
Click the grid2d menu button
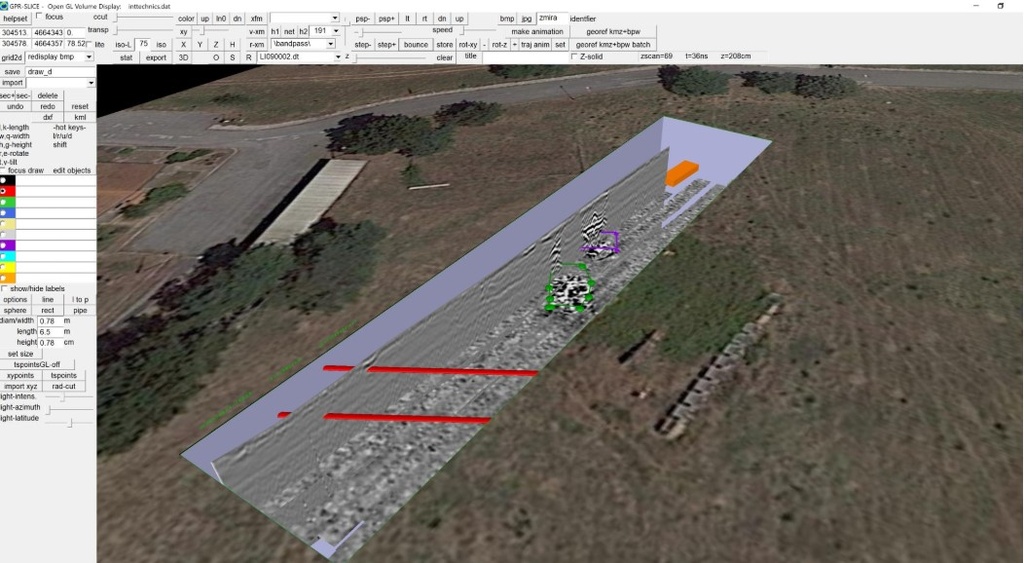coord(12,58)
